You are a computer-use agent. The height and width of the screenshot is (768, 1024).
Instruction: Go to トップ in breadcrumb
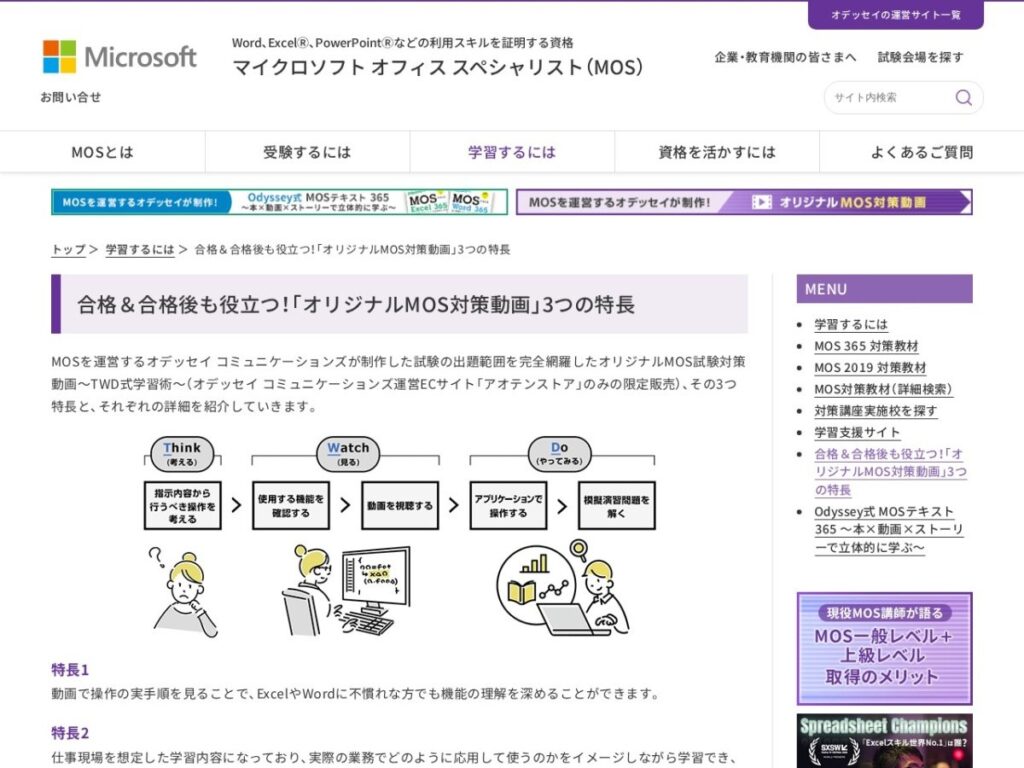[x=69, y=249]
